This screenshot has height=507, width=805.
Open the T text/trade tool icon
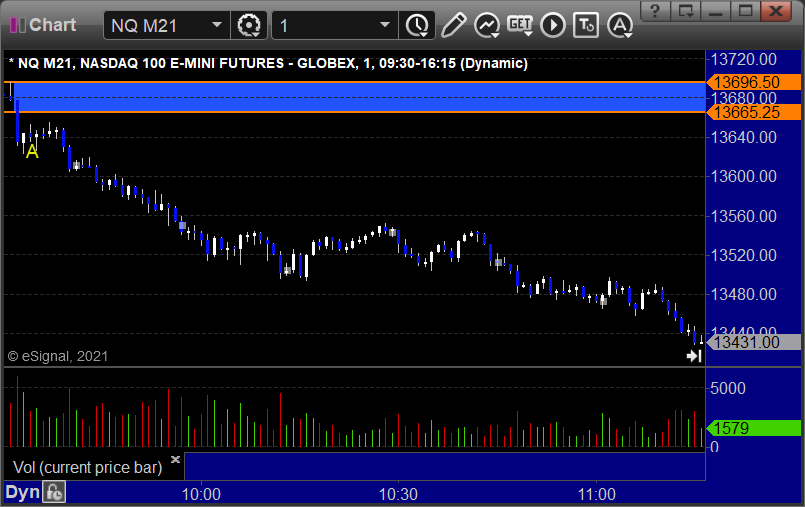point(586,25)
